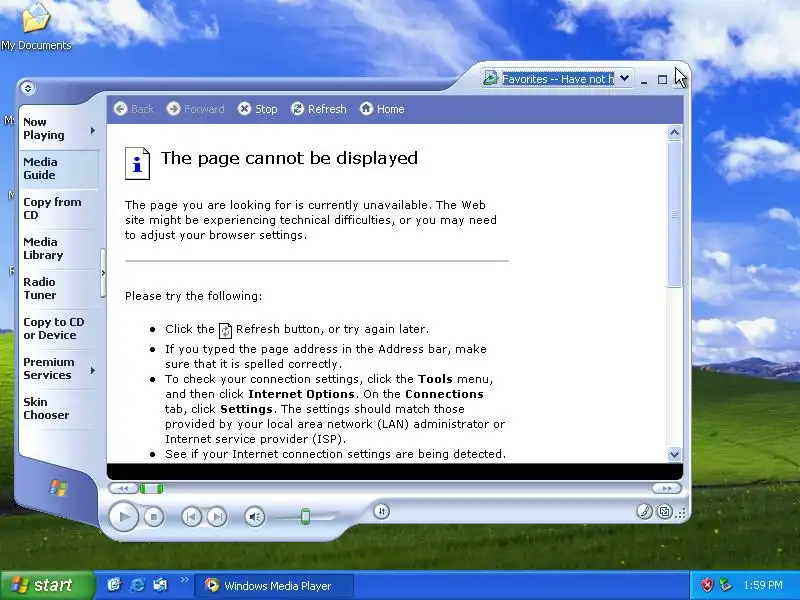Toggle shuffle with the arrows icon
This screenshot has height=600, width=800.
(x=382, y=511)
